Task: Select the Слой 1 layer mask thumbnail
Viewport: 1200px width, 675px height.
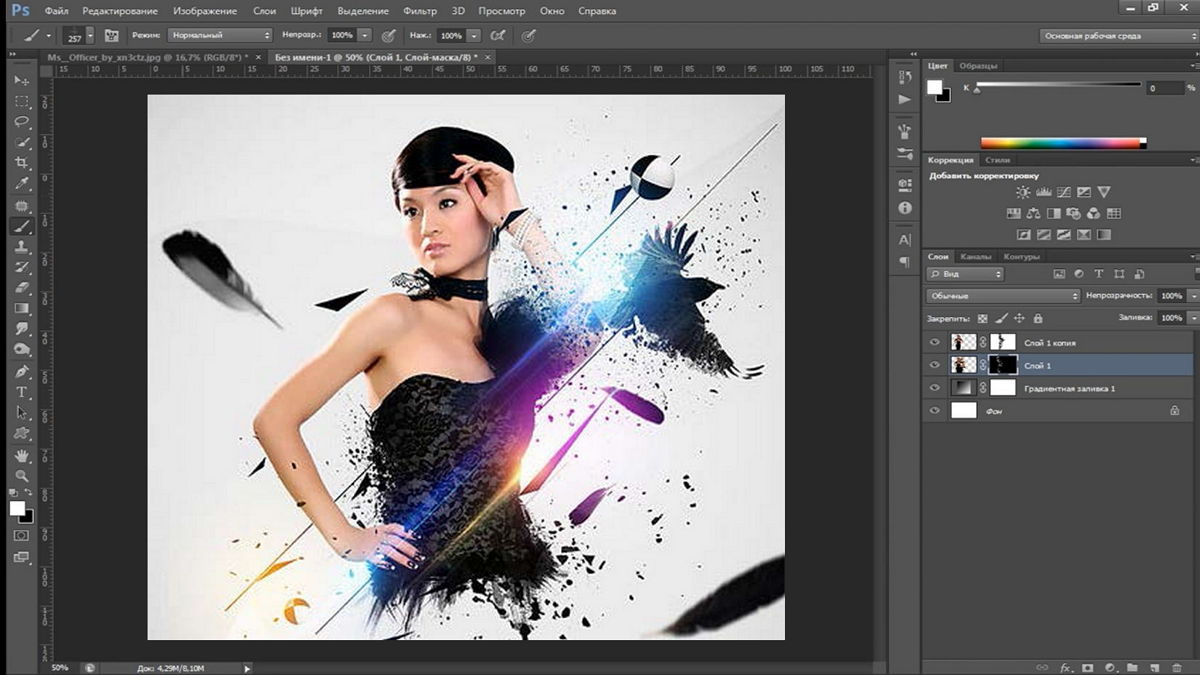Action: 1002,365
